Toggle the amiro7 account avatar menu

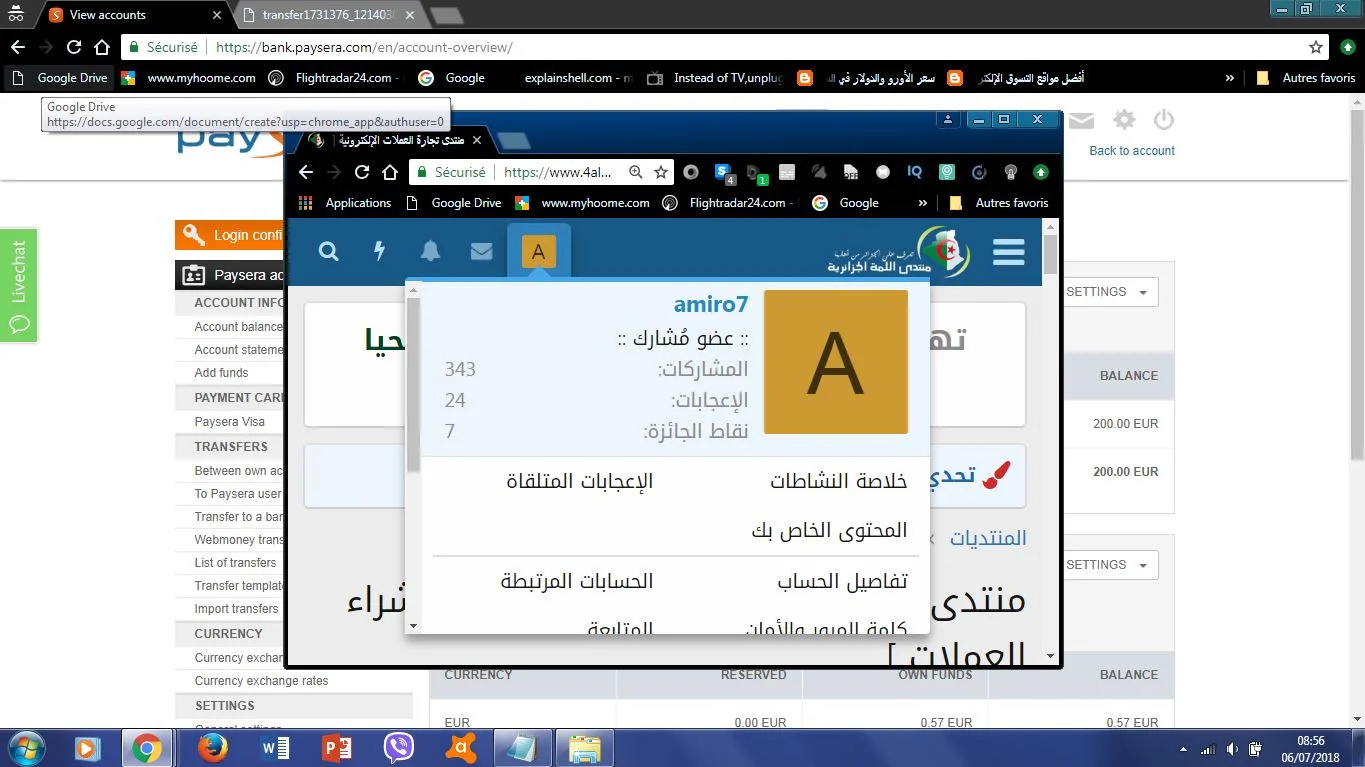pyautogui.click(x=538, y=251)
